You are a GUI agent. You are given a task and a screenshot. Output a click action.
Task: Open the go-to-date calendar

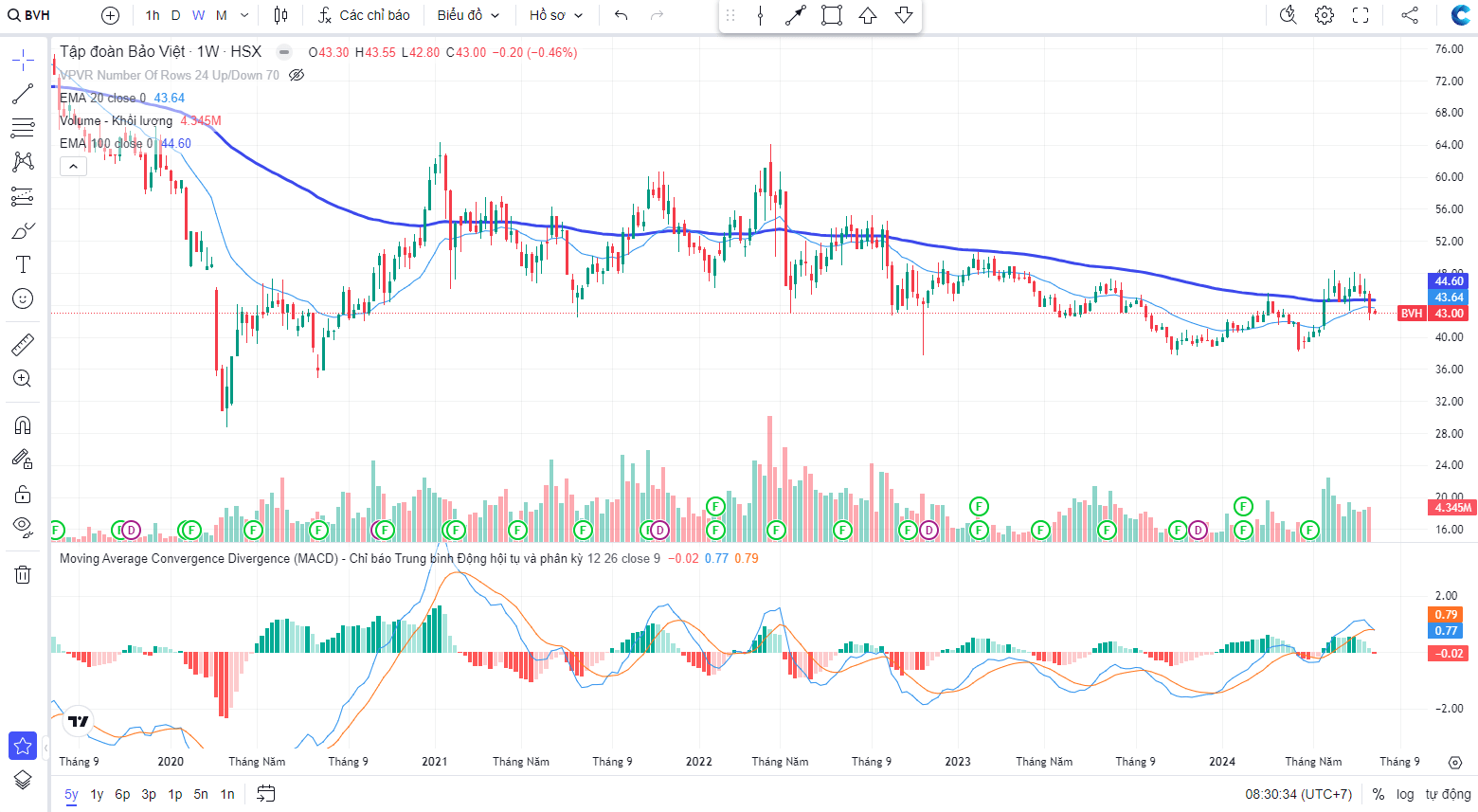click(x=266, y=794)
